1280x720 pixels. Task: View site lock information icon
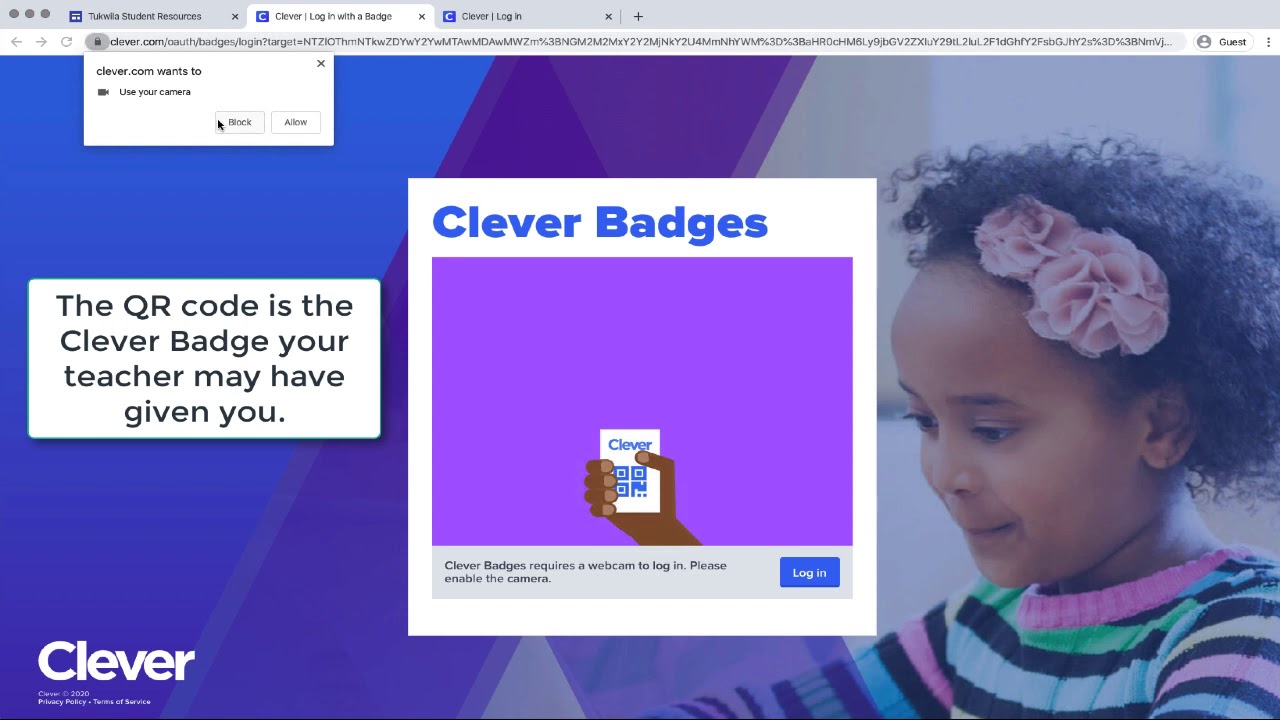(x=97, y=42)
